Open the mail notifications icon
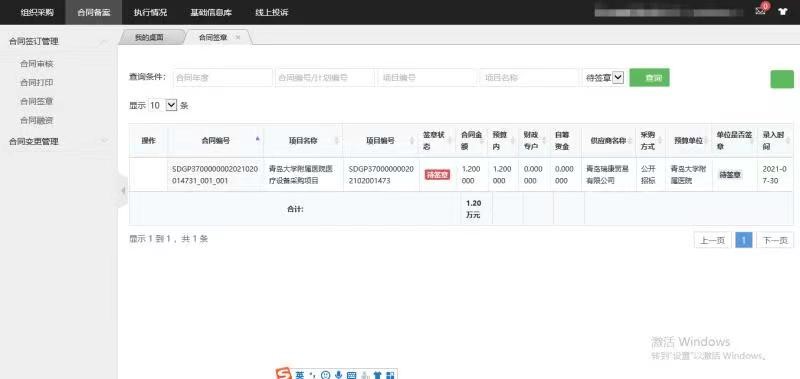Viewport: 800px width, 379px height. click(761, 12)
